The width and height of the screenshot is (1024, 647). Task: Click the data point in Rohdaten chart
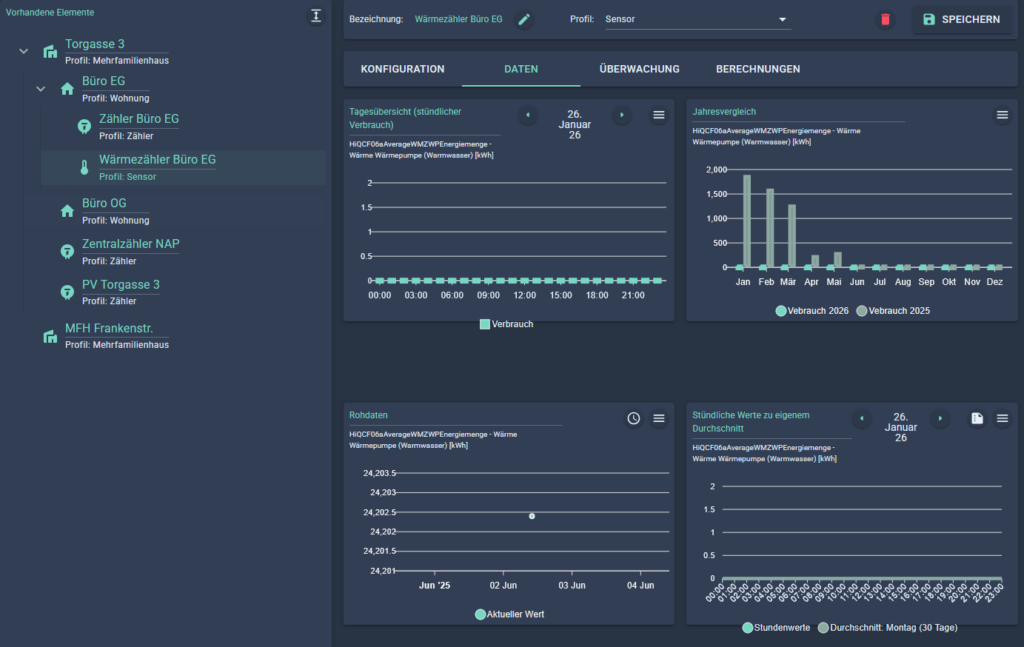click(x=532, y=516)
